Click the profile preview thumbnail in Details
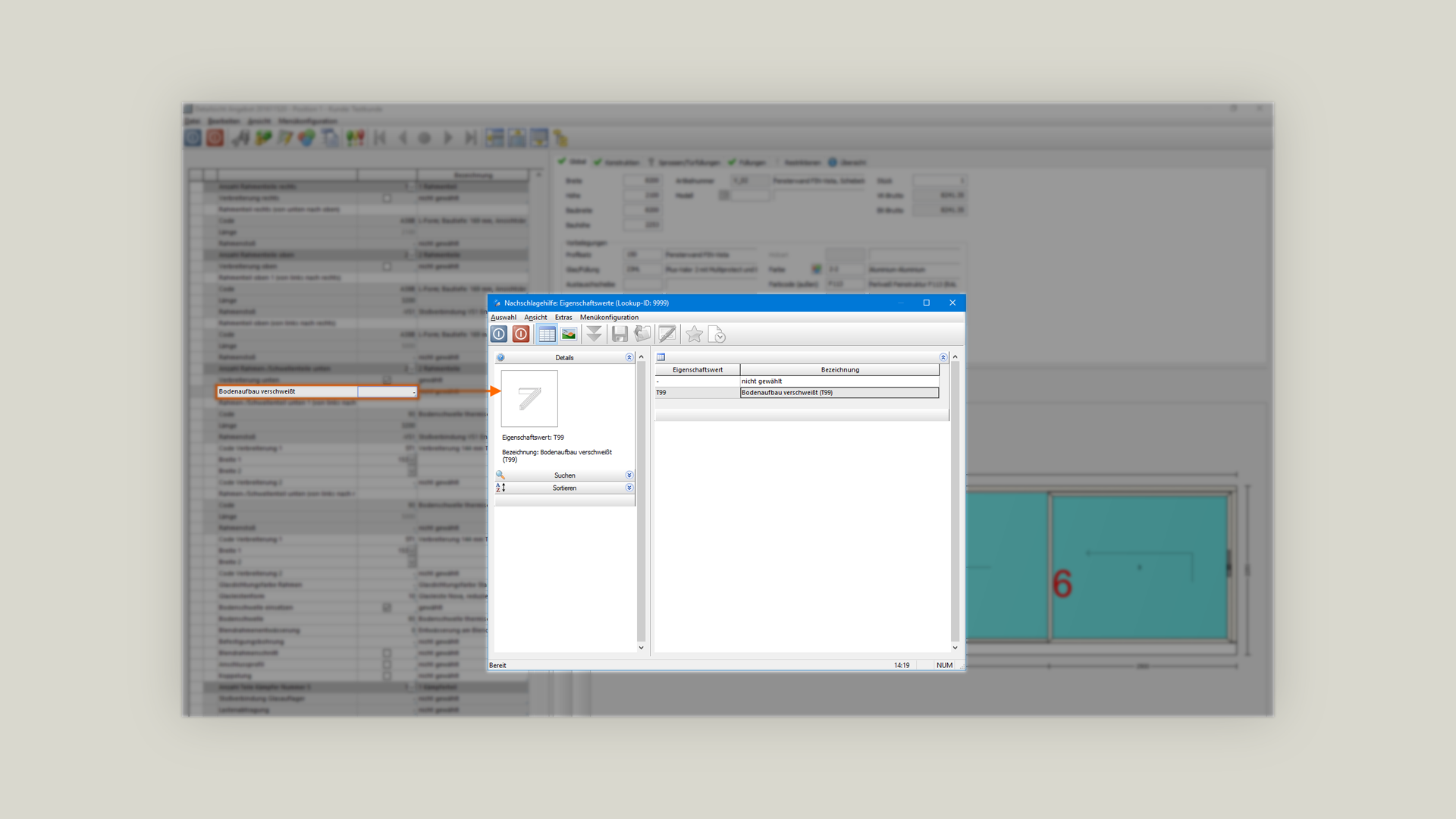 [x=529, y=399]
